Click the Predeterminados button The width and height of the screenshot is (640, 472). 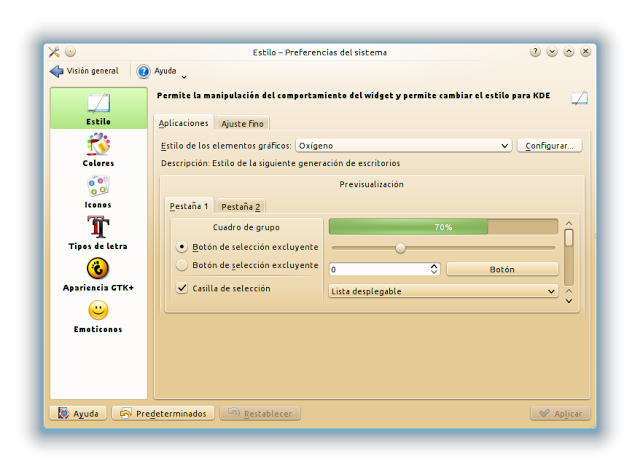[x=163, y=413]
